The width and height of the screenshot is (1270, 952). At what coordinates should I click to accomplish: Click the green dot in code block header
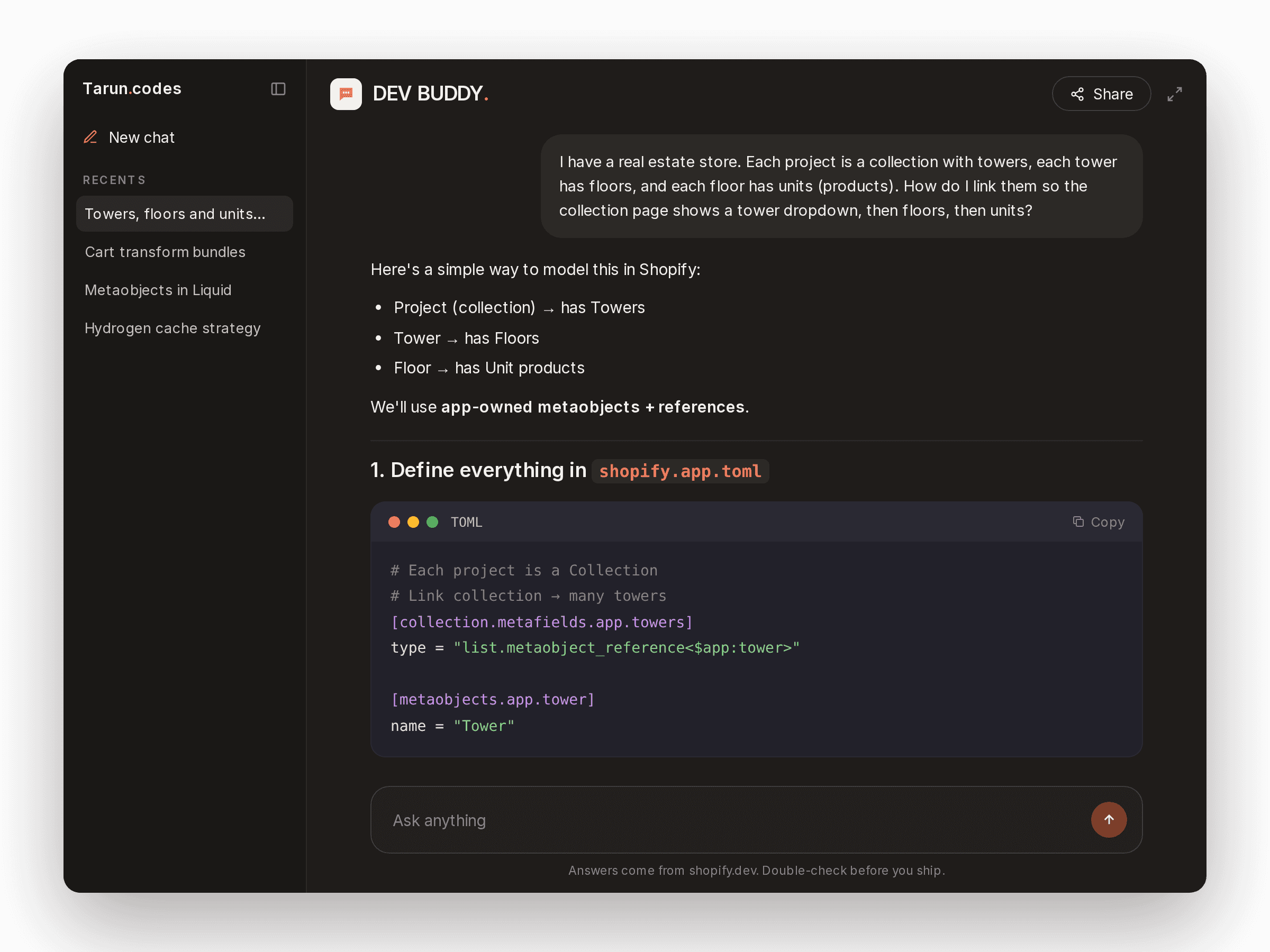click(x=432, y=521)
